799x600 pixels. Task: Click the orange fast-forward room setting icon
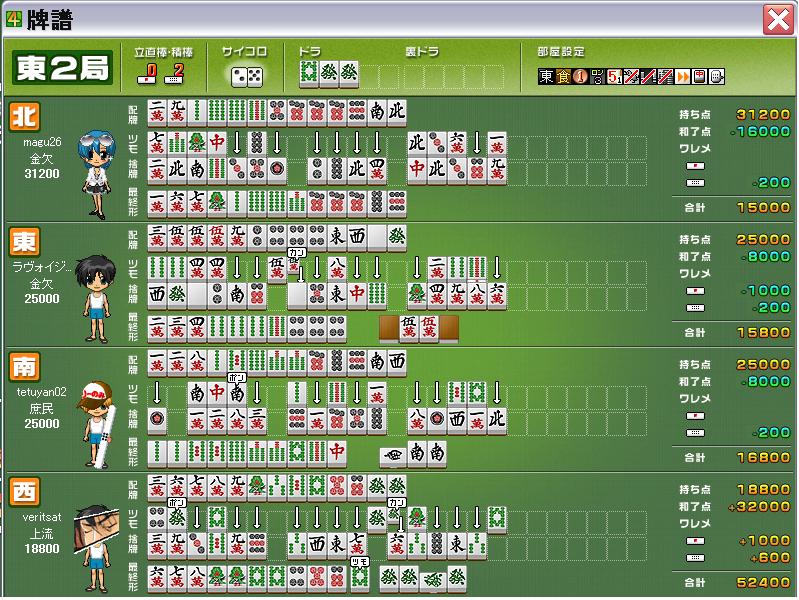pos(683,76)
